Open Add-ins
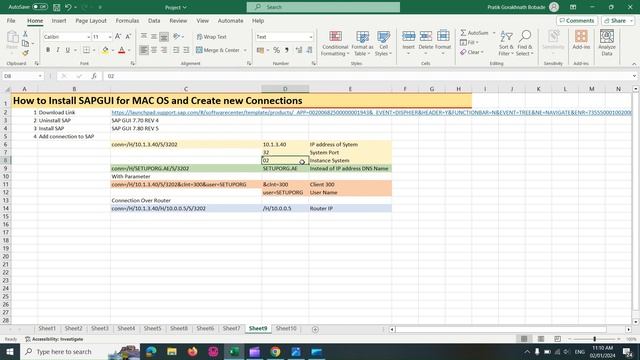 coord(581,40)
